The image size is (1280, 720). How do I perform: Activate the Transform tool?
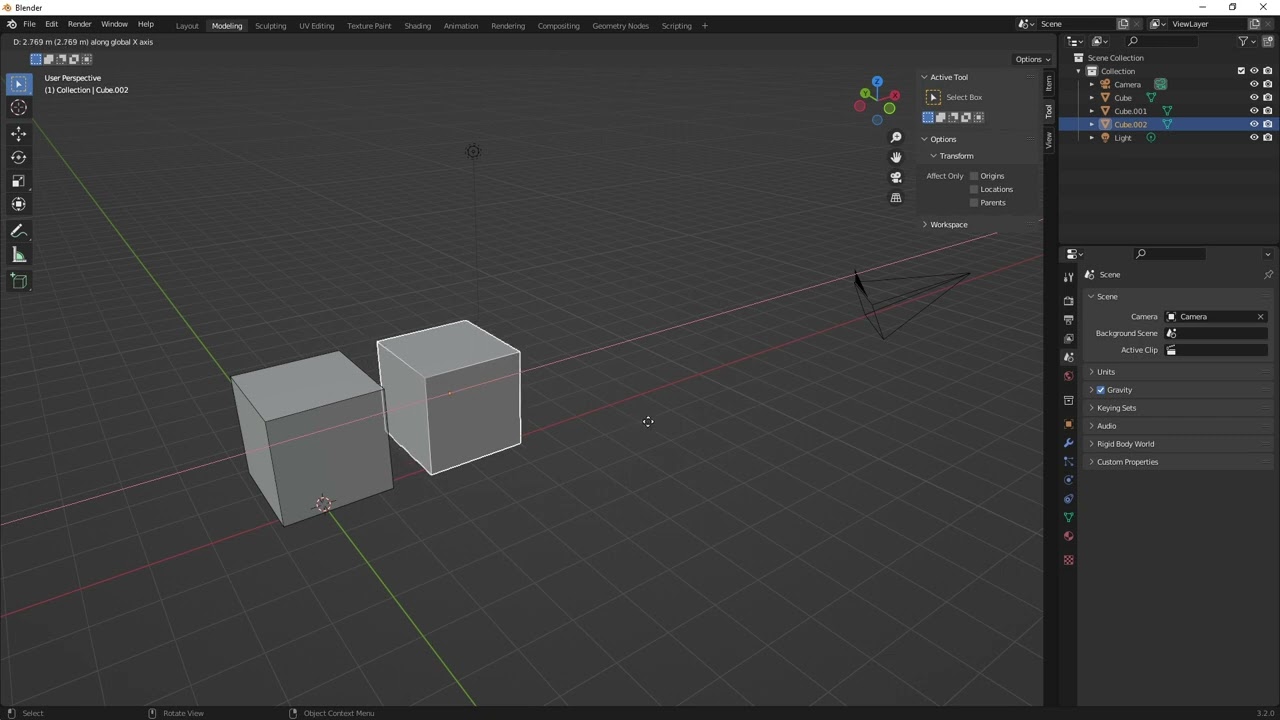point(18,204)
